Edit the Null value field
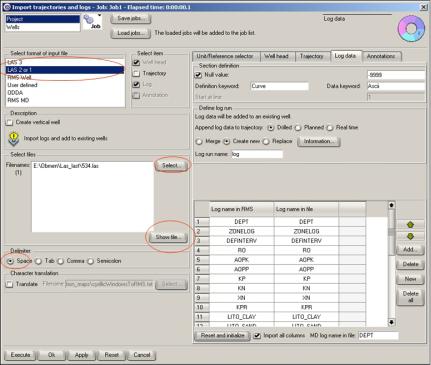 point(396,75)
